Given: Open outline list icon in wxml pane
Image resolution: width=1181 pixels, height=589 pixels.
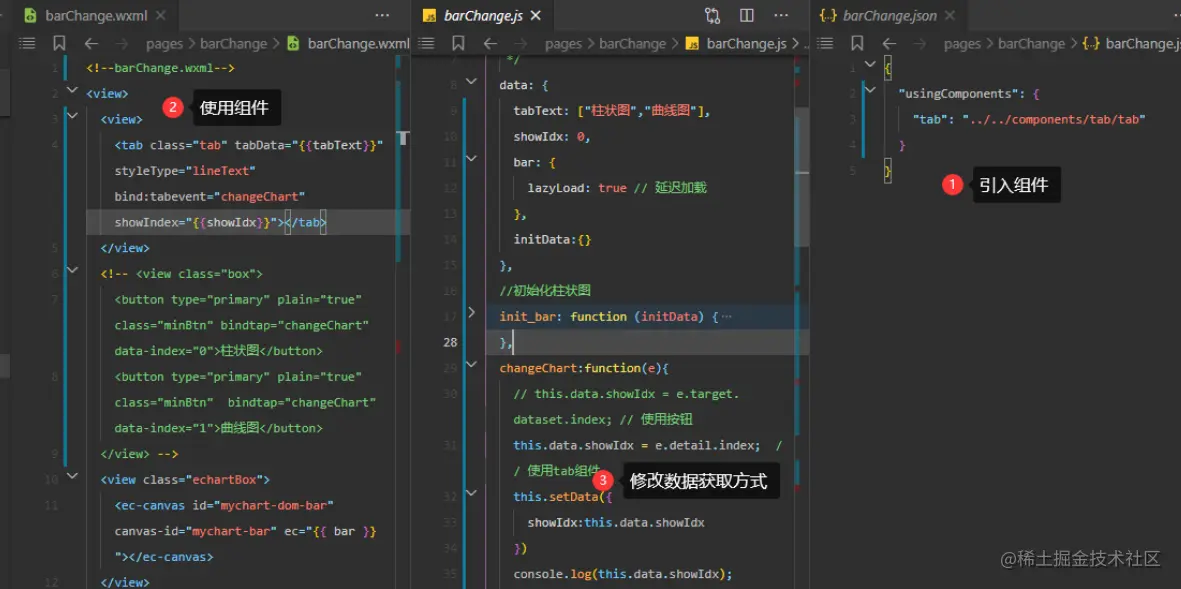Looking at the screenshot, I should (x=27, y=44).
